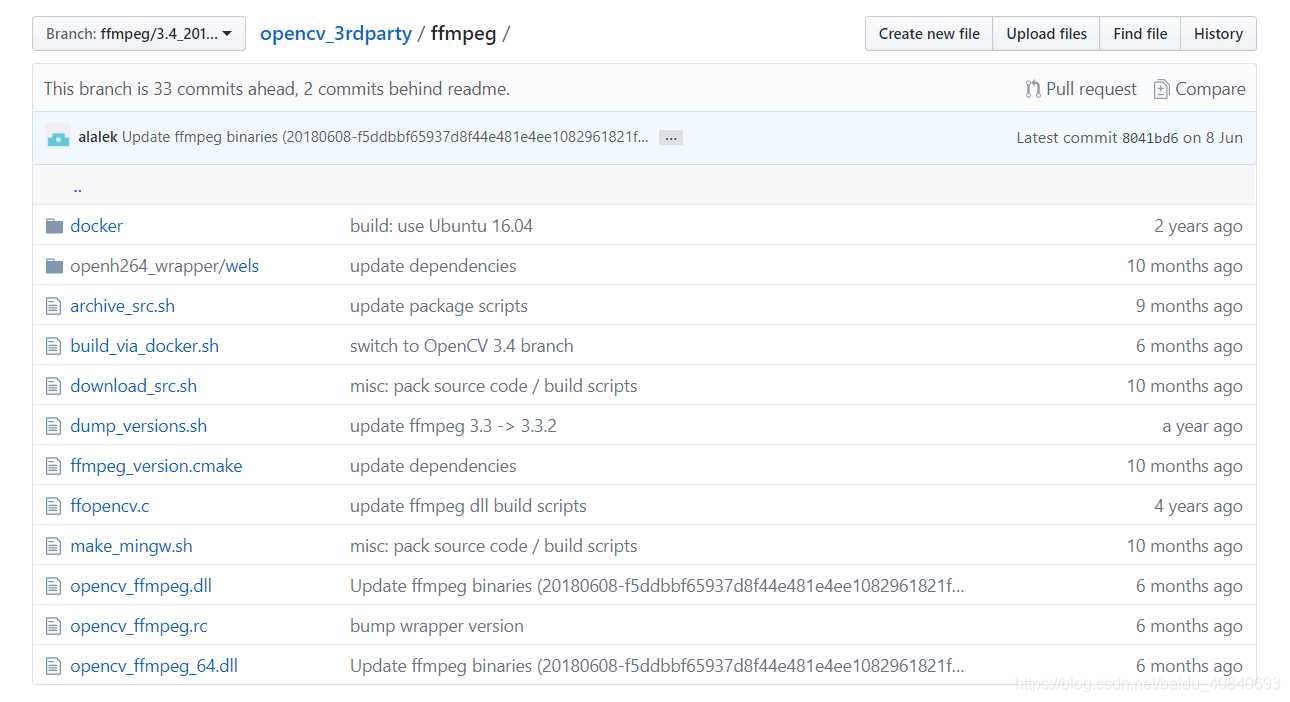Viewport: 1290px width, 702px height.
Task: Click the build_via_docker.sh file icon
Action: (54, 346)
